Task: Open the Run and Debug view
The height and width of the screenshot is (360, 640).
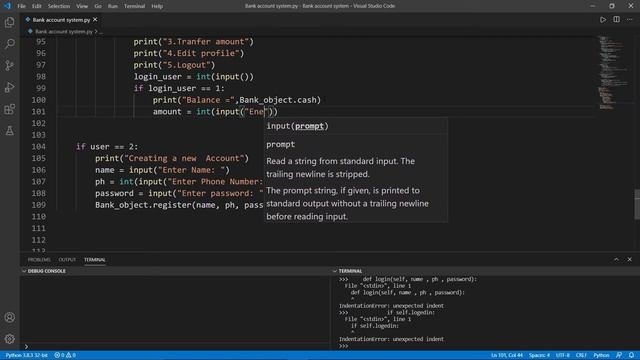Action: click(9, 87)
